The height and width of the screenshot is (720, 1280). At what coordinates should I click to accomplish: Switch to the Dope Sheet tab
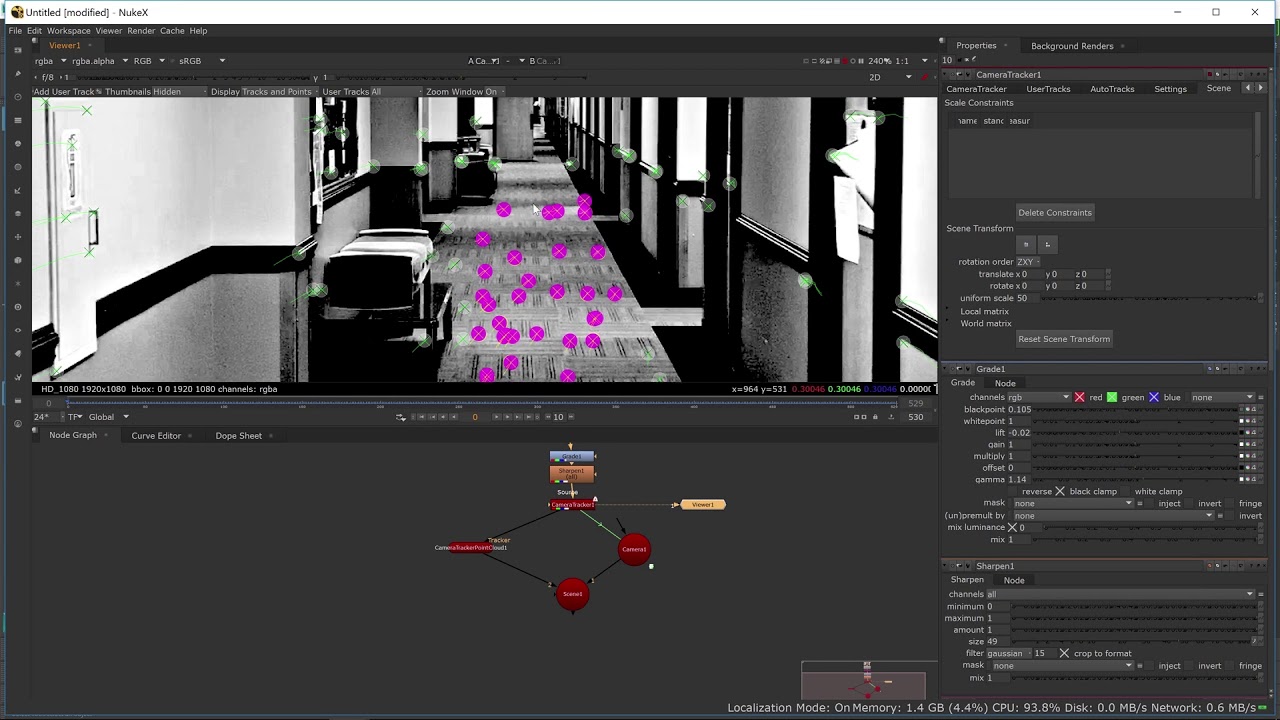coord(238,435)
